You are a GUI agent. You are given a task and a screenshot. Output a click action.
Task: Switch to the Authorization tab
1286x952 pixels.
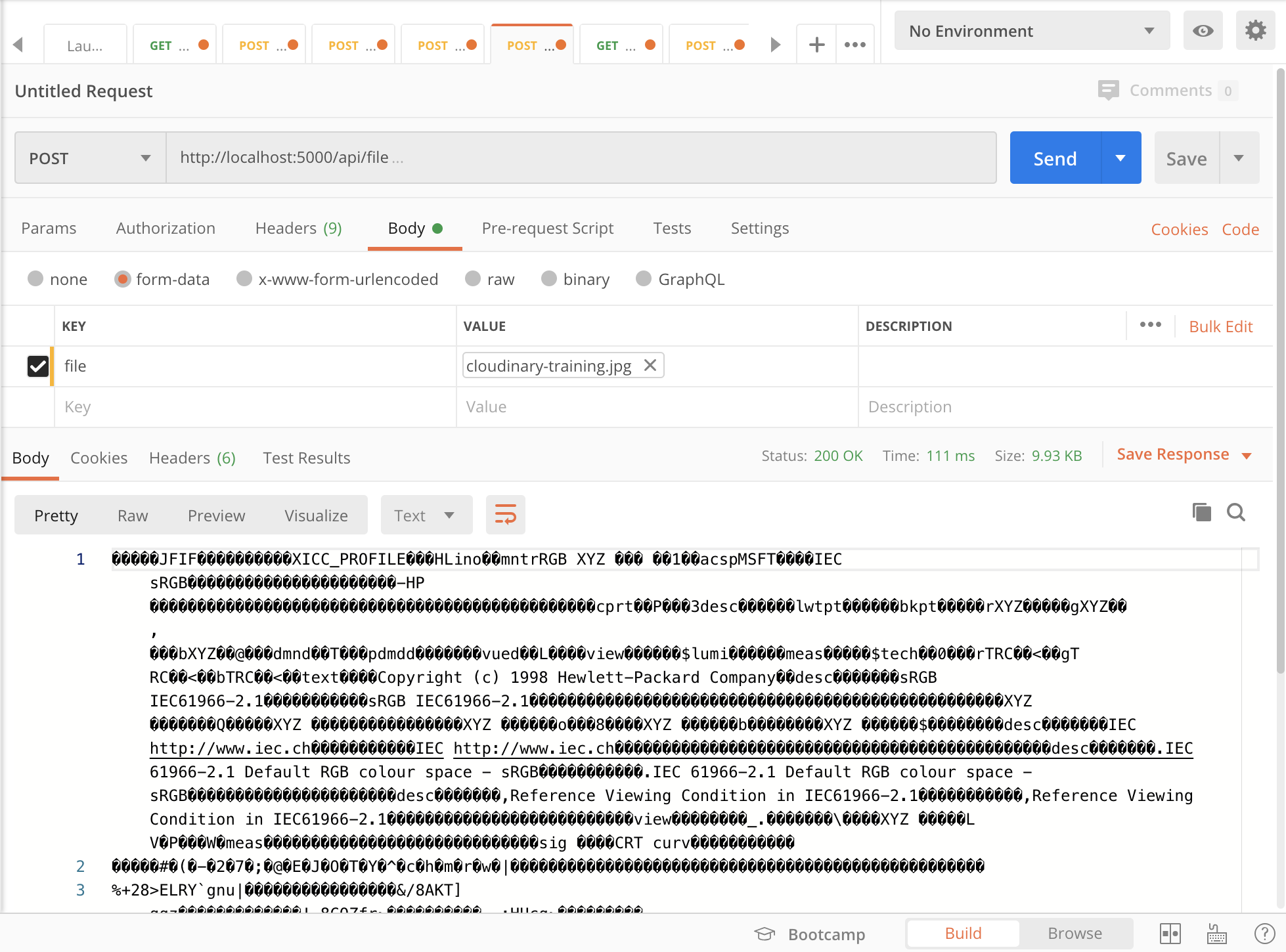click(x=166, y=228)
